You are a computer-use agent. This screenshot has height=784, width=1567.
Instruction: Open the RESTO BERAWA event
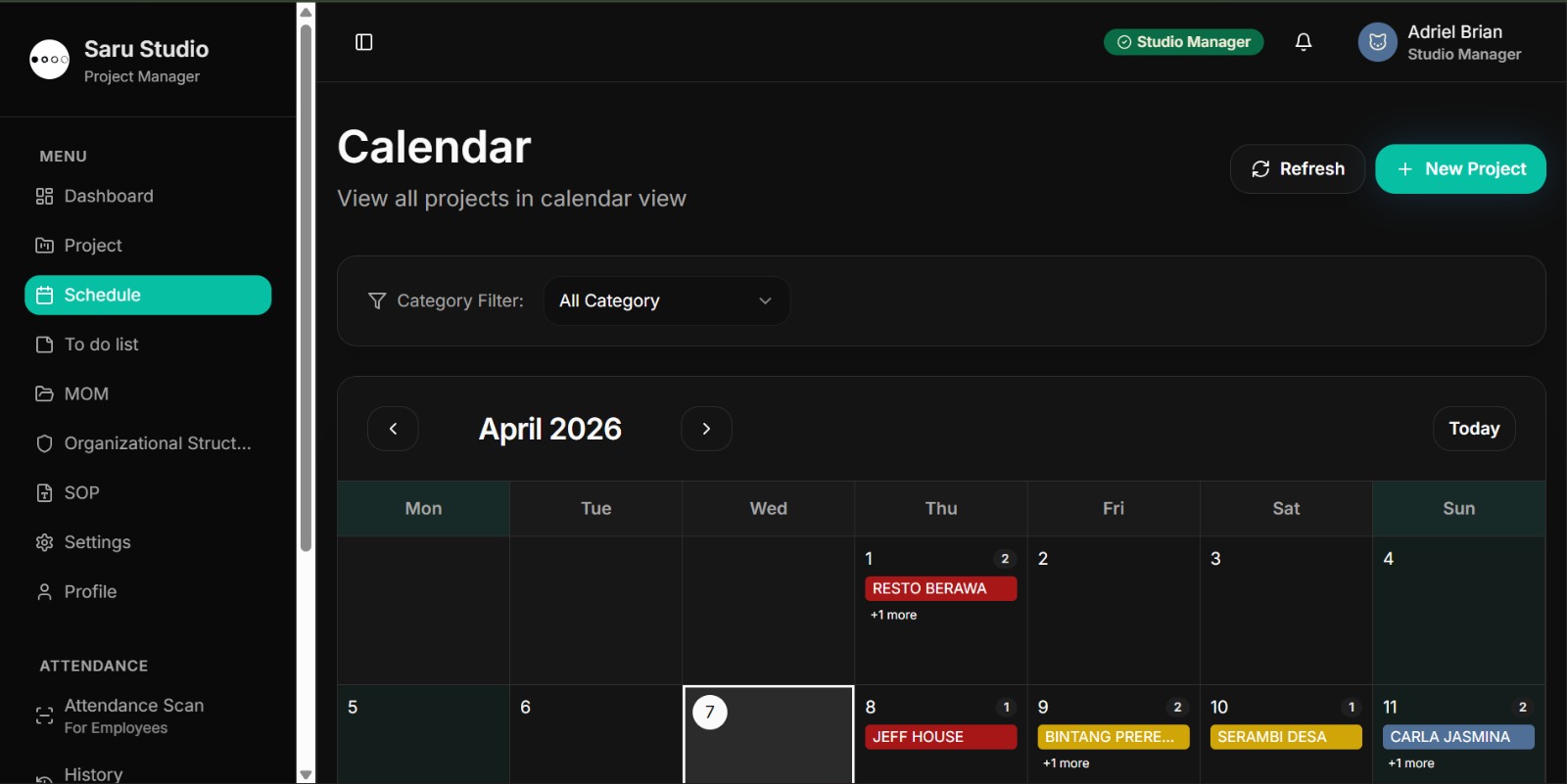pyautogui.click(x=940, y=588)
